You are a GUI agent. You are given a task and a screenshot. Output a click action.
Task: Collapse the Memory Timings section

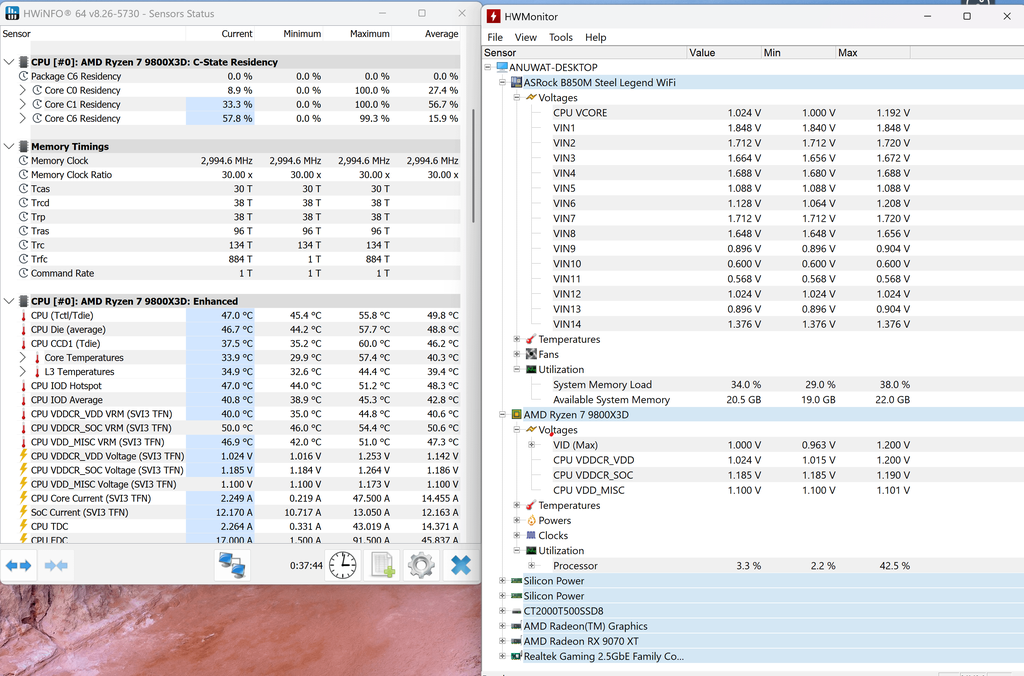(x=9, y=147)
